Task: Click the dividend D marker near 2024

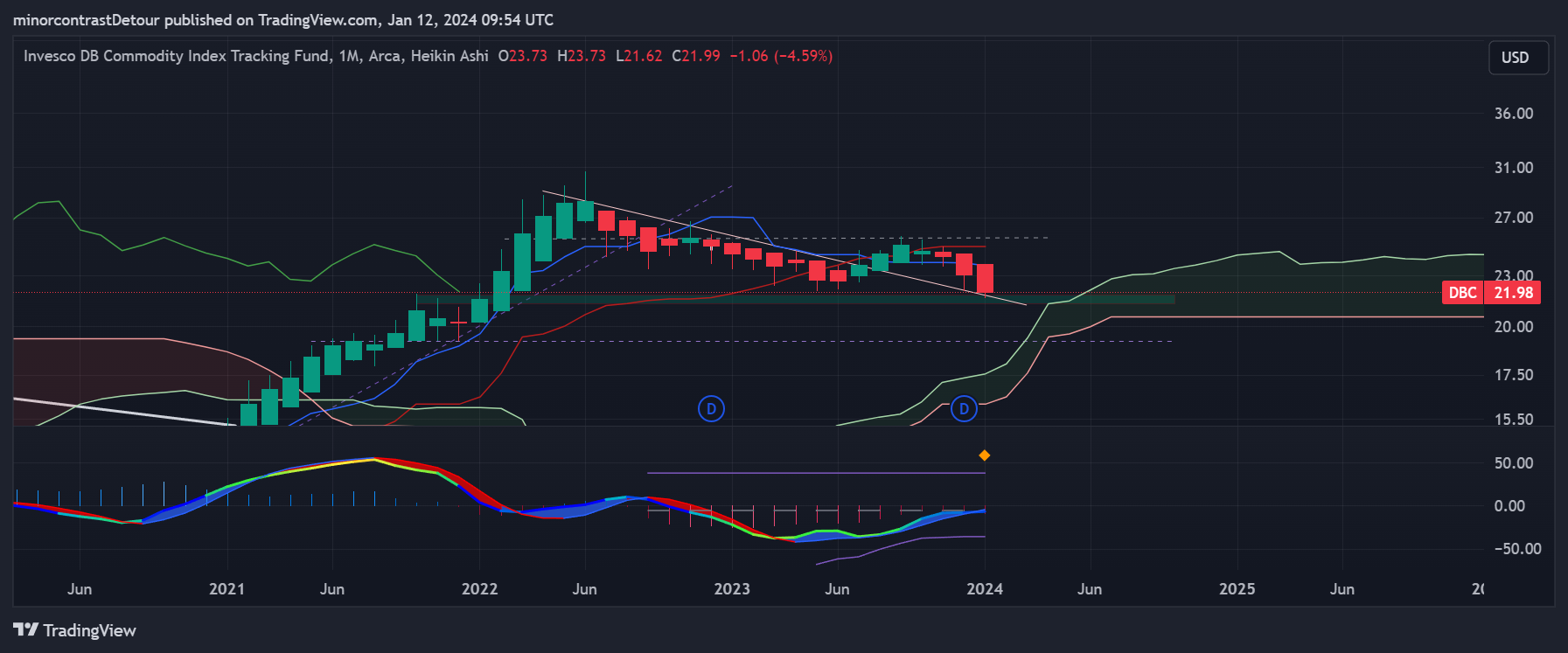Action: 964,408
